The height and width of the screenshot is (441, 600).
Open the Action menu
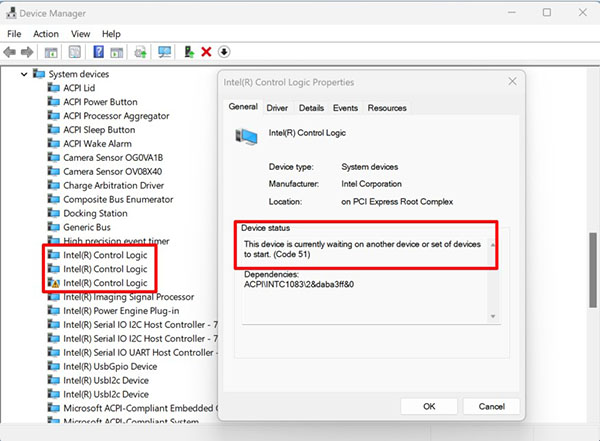(x=46, y=34)
